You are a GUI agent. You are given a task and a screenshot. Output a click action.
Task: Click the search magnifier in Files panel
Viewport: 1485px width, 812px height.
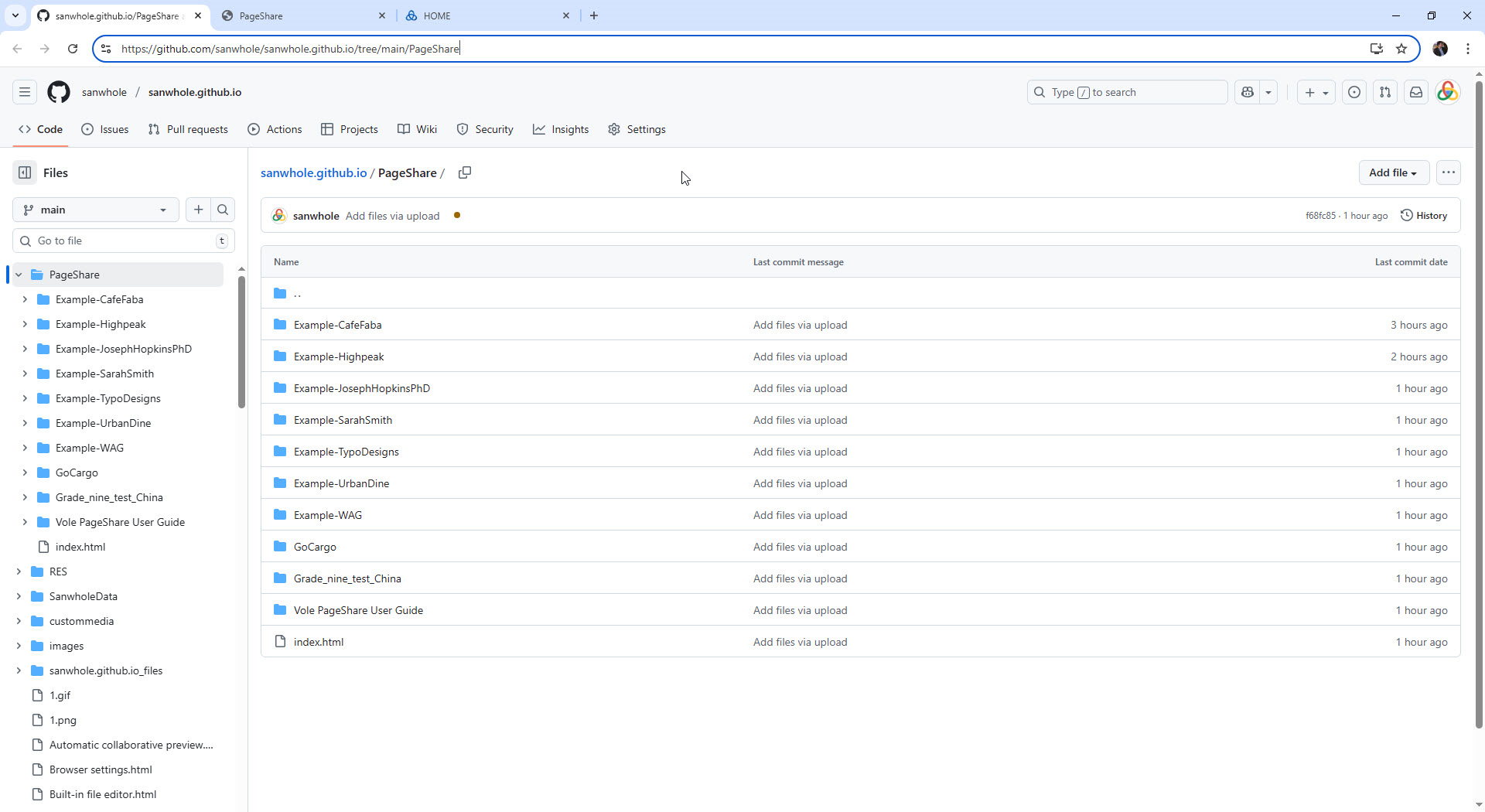click(x=223, y=210)
